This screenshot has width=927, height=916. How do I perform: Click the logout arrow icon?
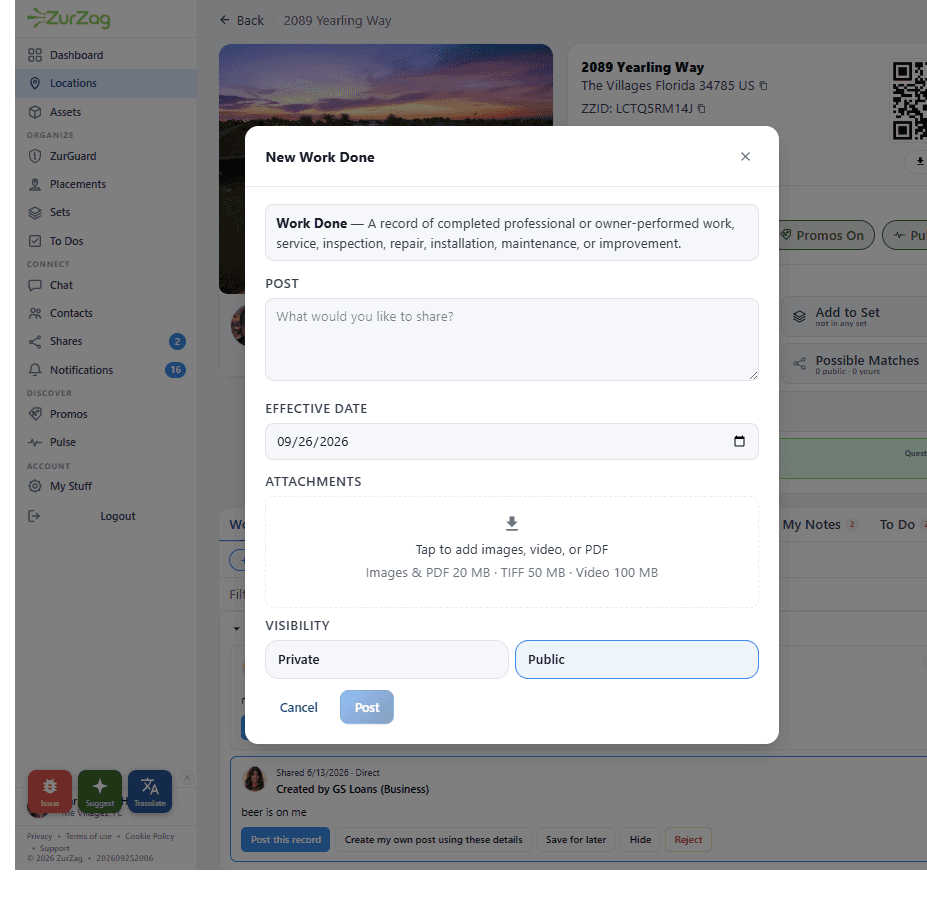(x=34, y=516)
